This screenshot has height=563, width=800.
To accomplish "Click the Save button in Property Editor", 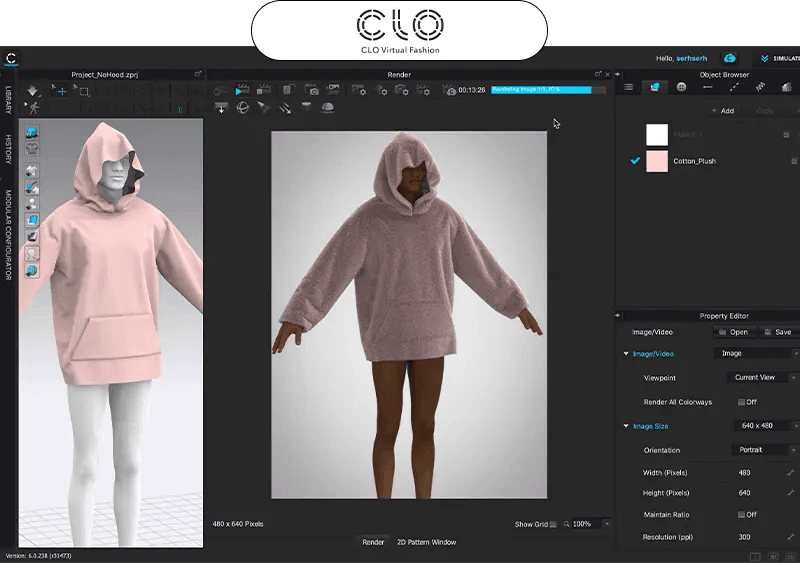I will click(778, 332).
